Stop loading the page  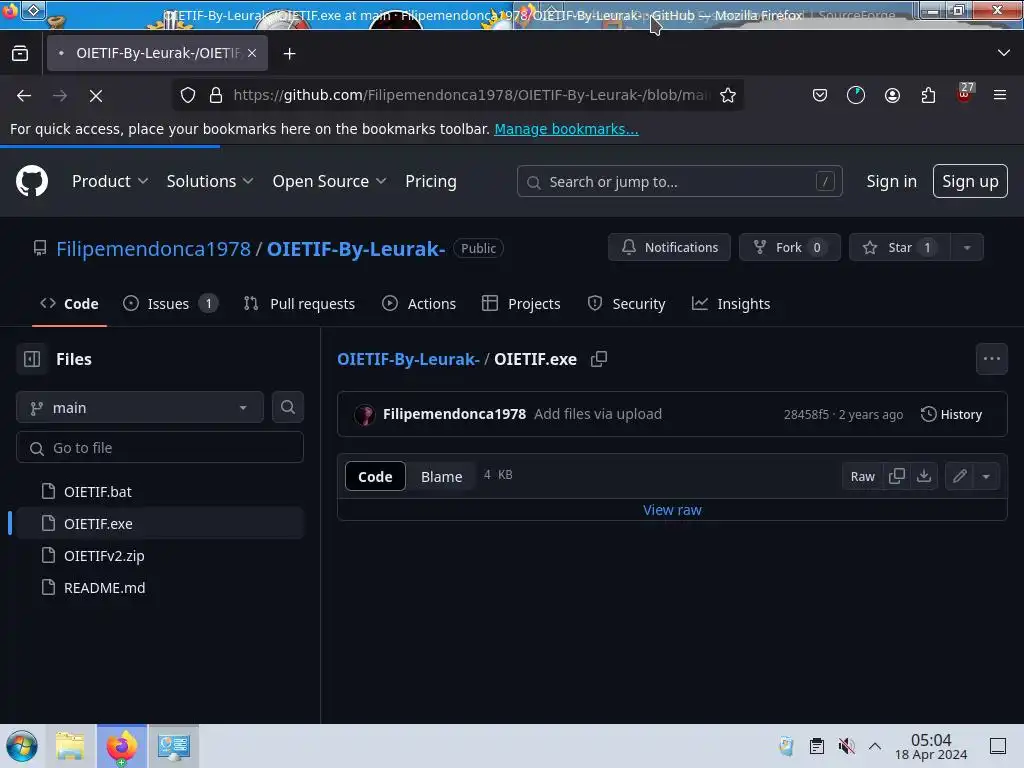tap(96, 95)
